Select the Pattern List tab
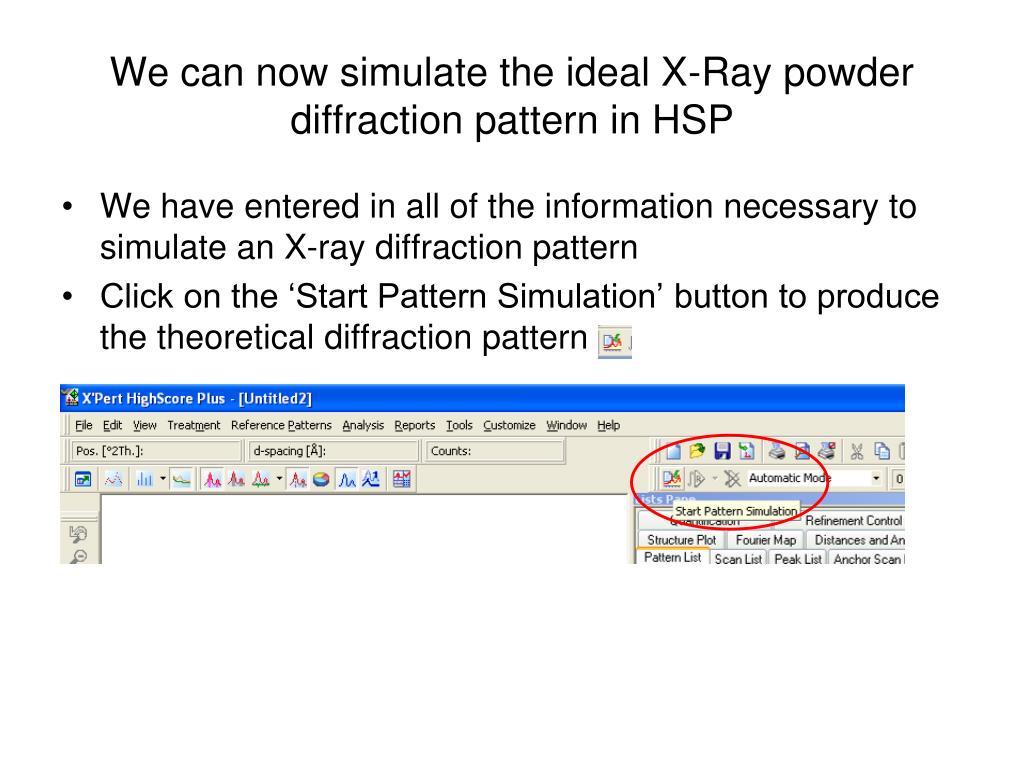This screenshot has width=1024, height=768. coord(672,558)
